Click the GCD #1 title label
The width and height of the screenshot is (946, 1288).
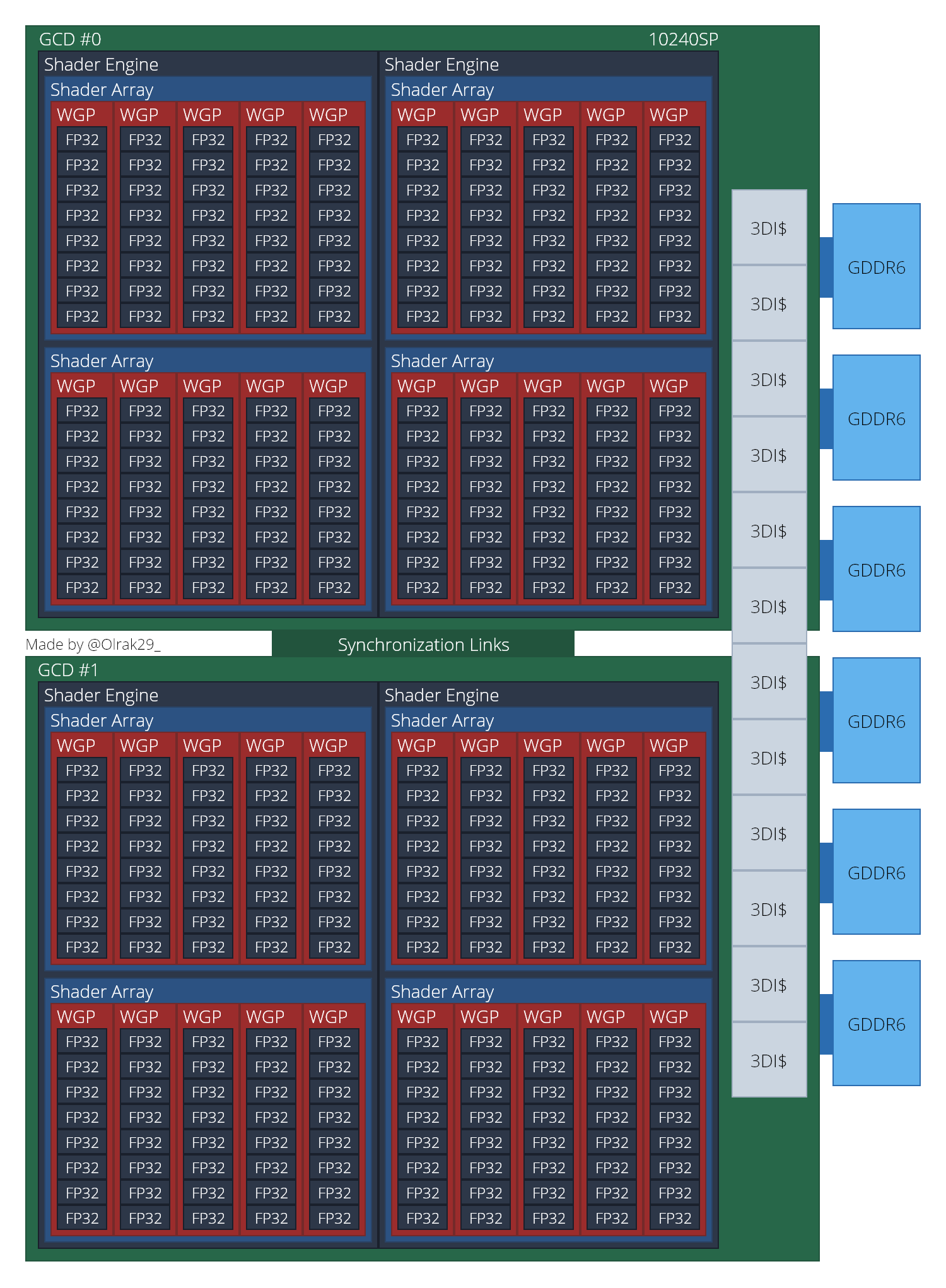pos(68,670)
